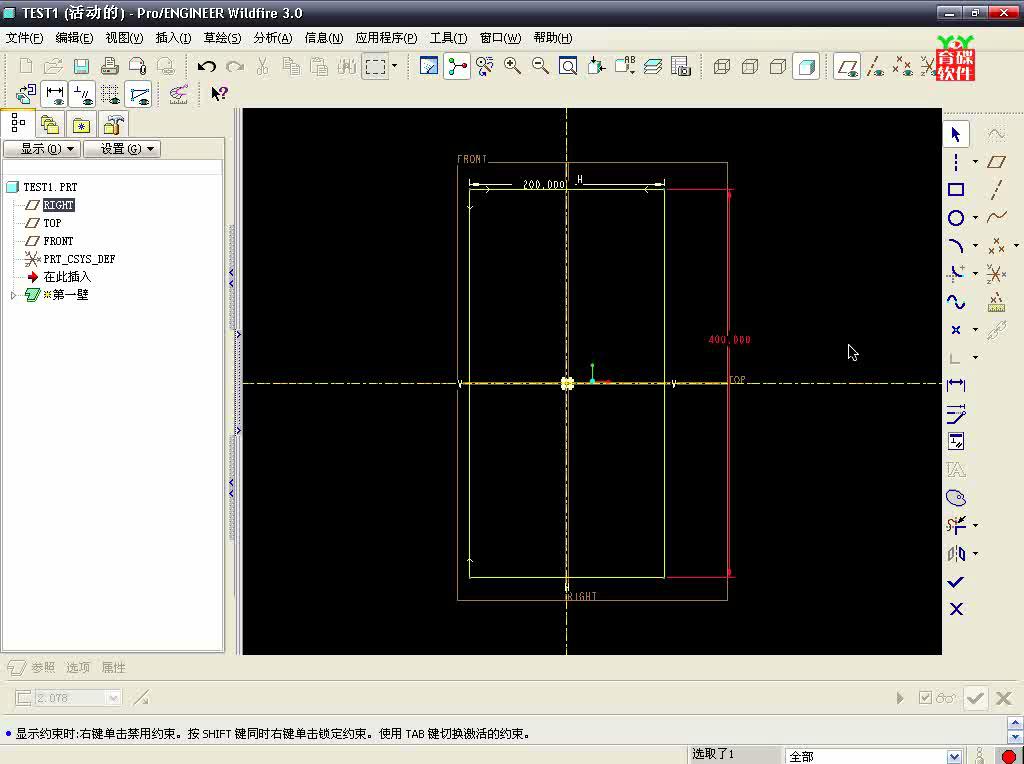Open the 文件(F) menu
This screenshot has width=1024, height=764.
click(24, 38)
